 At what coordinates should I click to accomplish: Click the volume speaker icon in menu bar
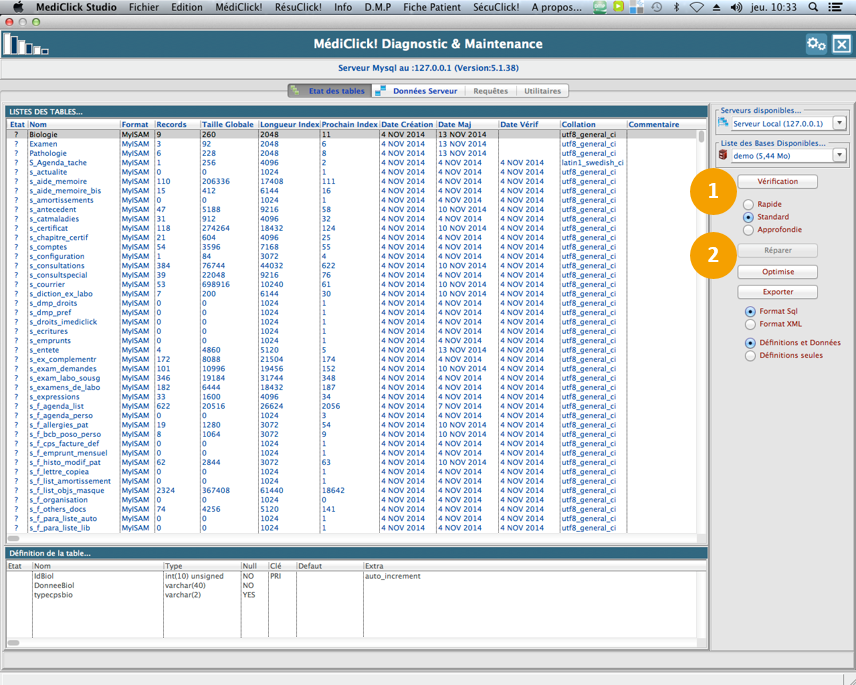click(x=737, y=7)
